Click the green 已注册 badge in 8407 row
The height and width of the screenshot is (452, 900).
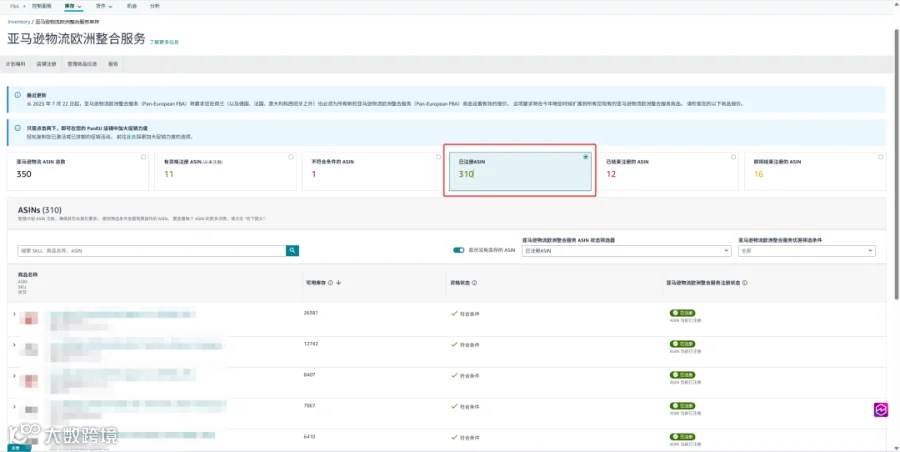(x=682, y=375)
